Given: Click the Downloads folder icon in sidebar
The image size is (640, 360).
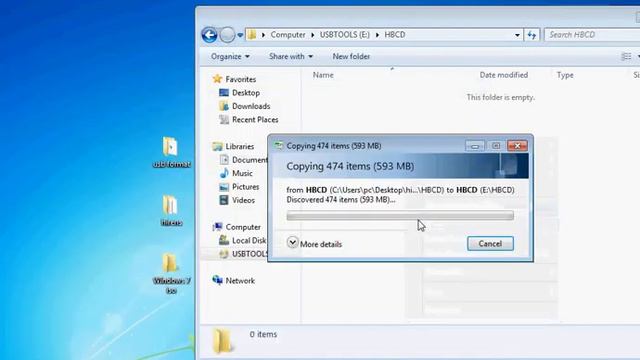Looking at the screenshot, I should tap(224, 106).
